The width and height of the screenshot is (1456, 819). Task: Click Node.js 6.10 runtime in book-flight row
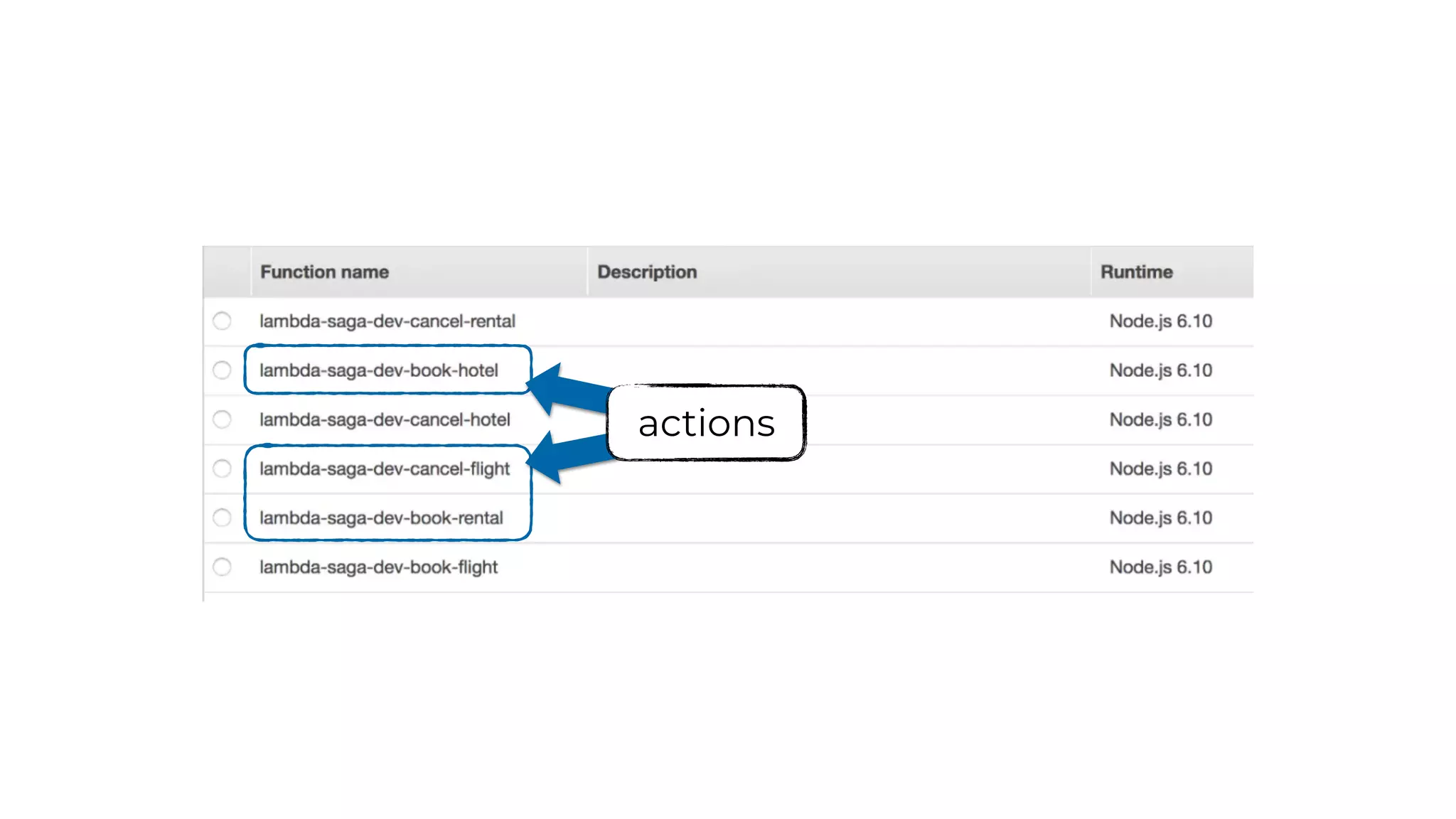(x=1160, y=567)
